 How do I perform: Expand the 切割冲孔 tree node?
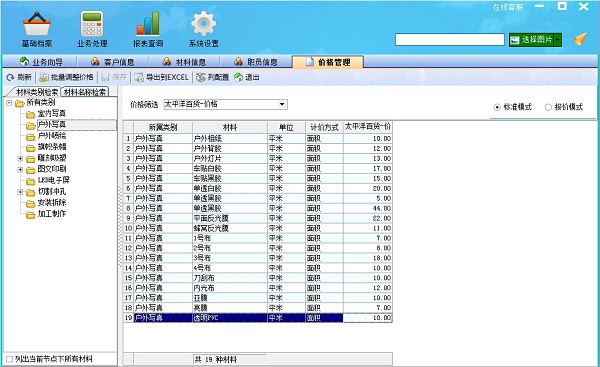click(x=20, y=192)
